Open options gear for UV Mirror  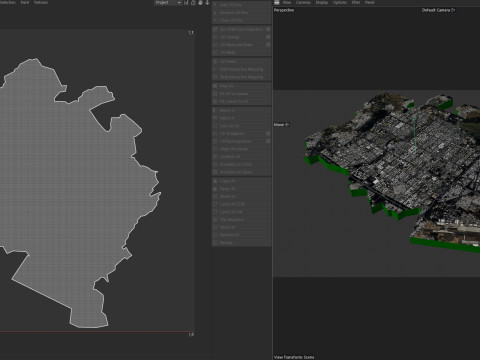coord(268,37)
